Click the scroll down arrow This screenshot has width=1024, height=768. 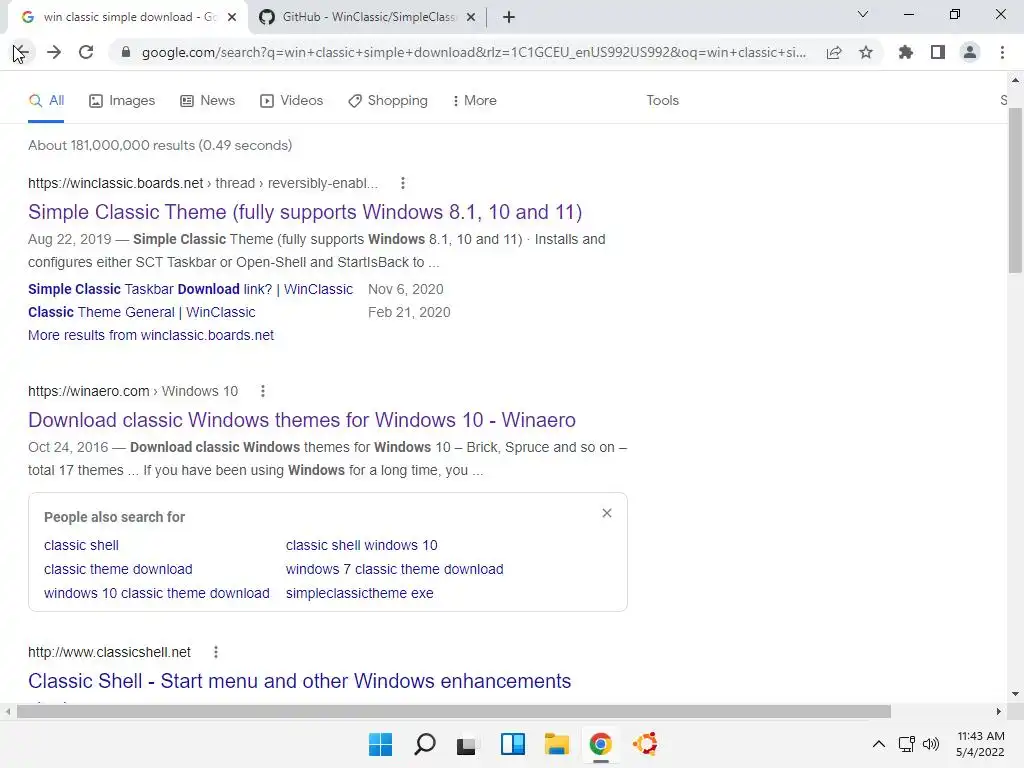click(x=1015, y=694)
